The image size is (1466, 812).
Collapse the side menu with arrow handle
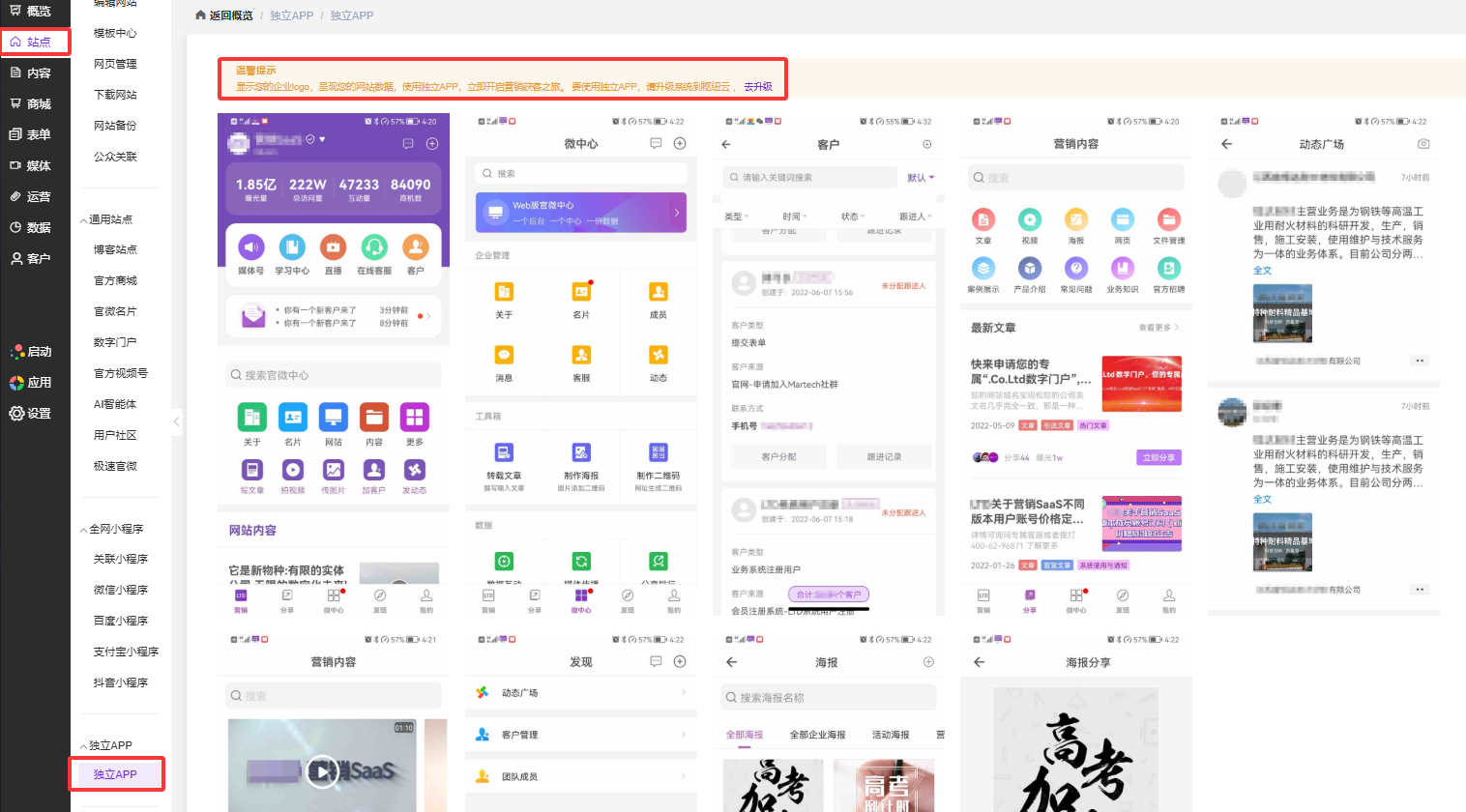click(176, 421)
